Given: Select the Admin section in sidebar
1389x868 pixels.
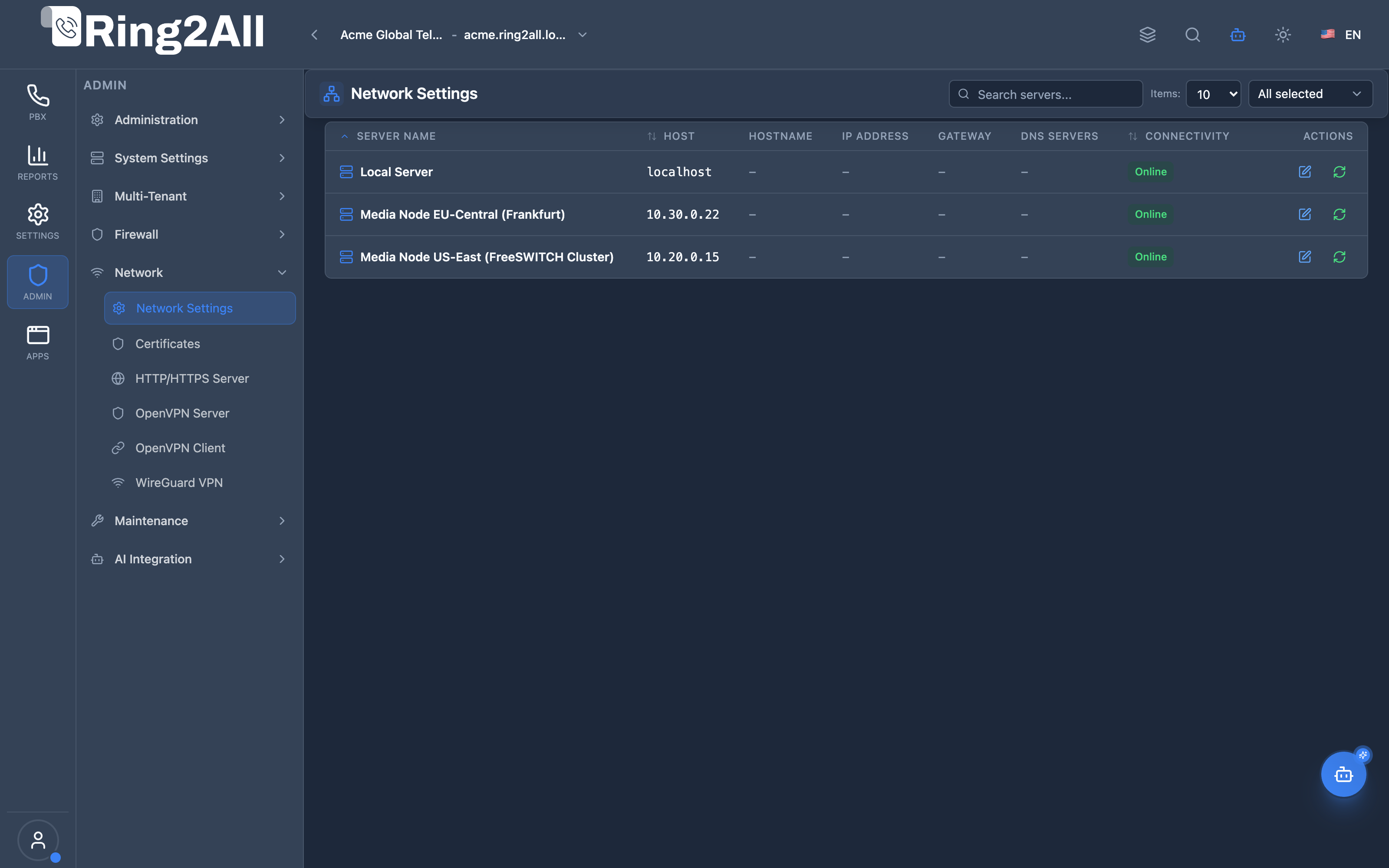Looking at the screenshot, I should click(x=37, y=282).
